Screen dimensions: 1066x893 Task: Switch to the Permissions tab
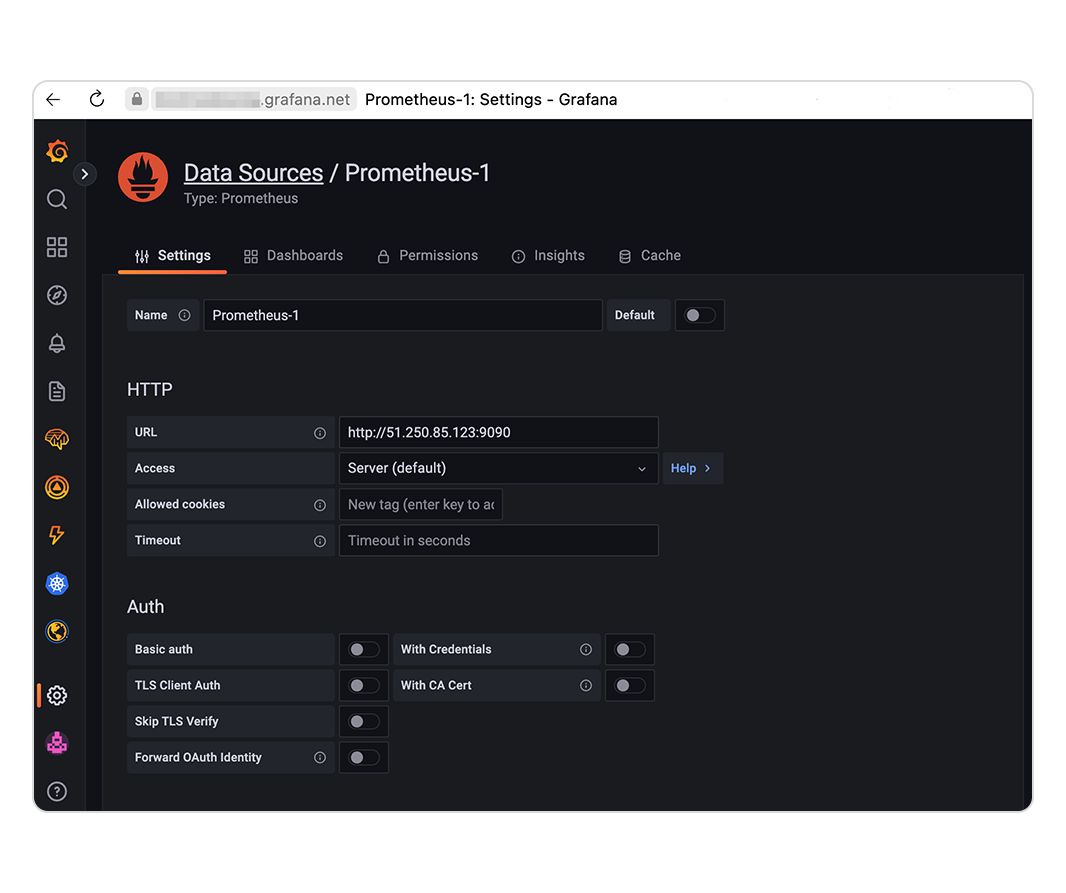428,256
